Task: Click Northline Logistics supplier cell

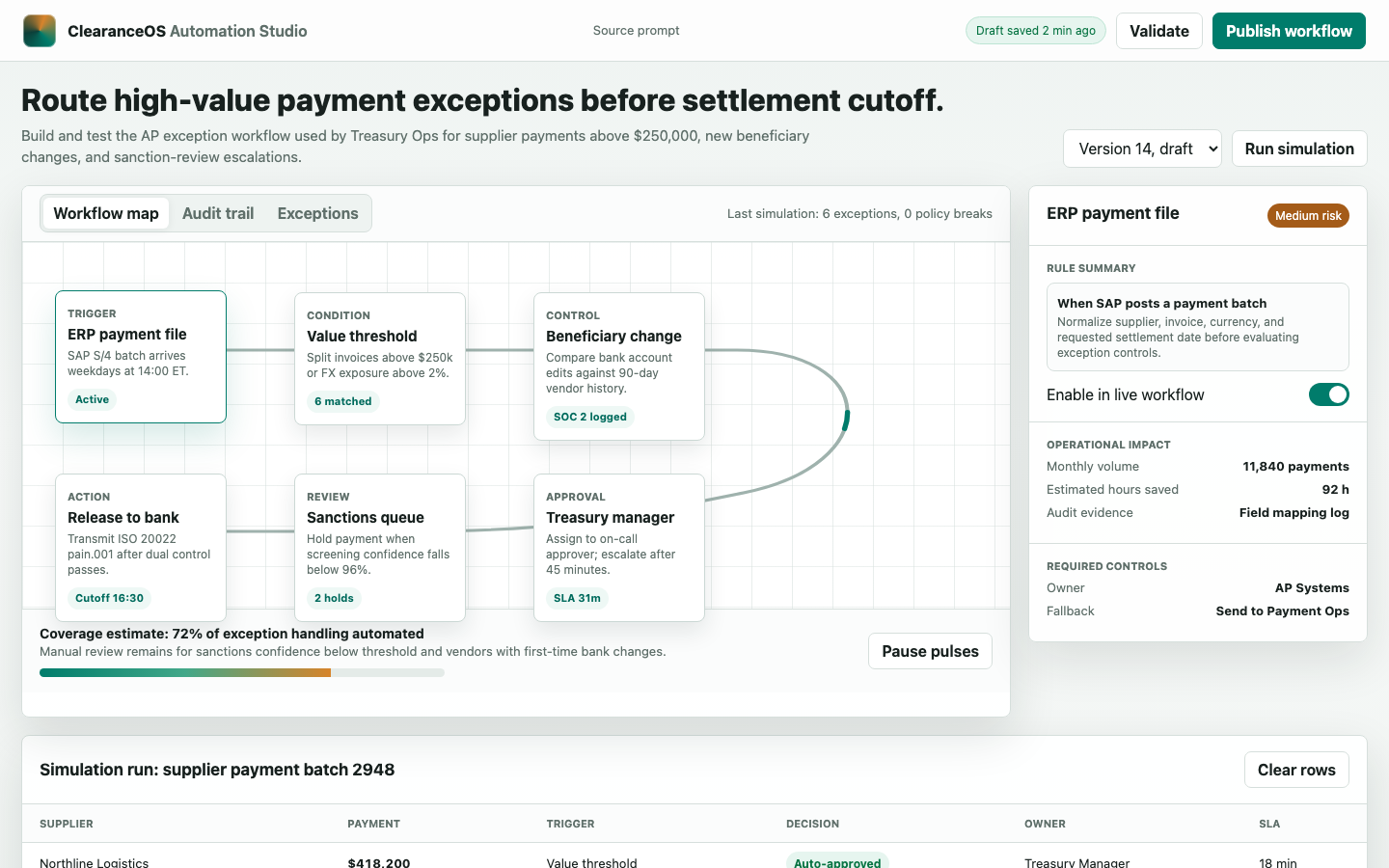Action: coord(95,861)
